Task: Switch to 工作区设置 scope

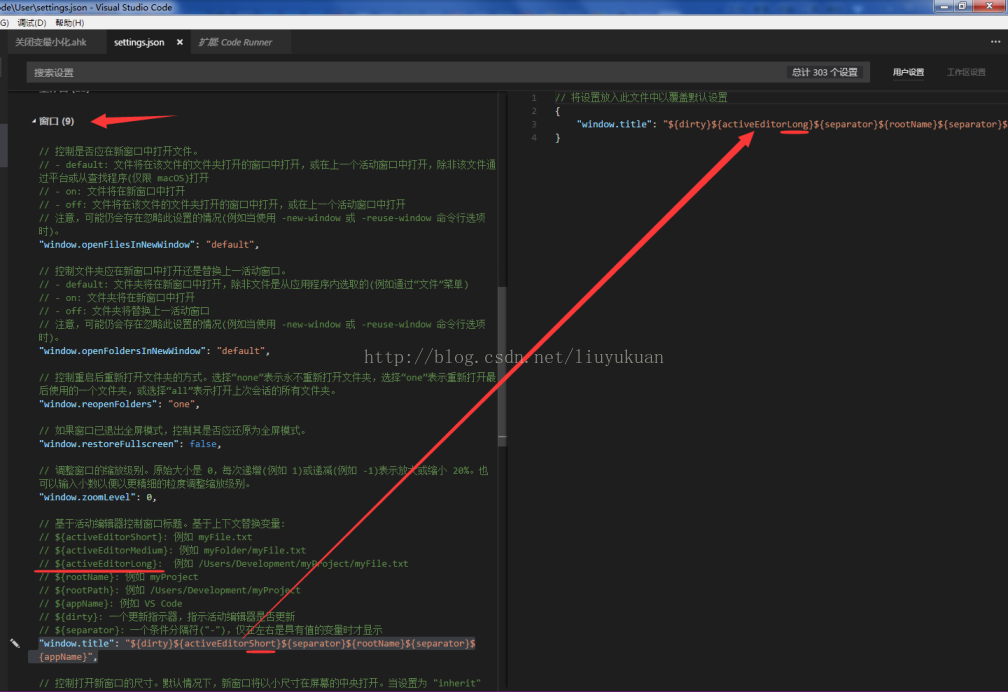Action: click(x=966, y=72)
